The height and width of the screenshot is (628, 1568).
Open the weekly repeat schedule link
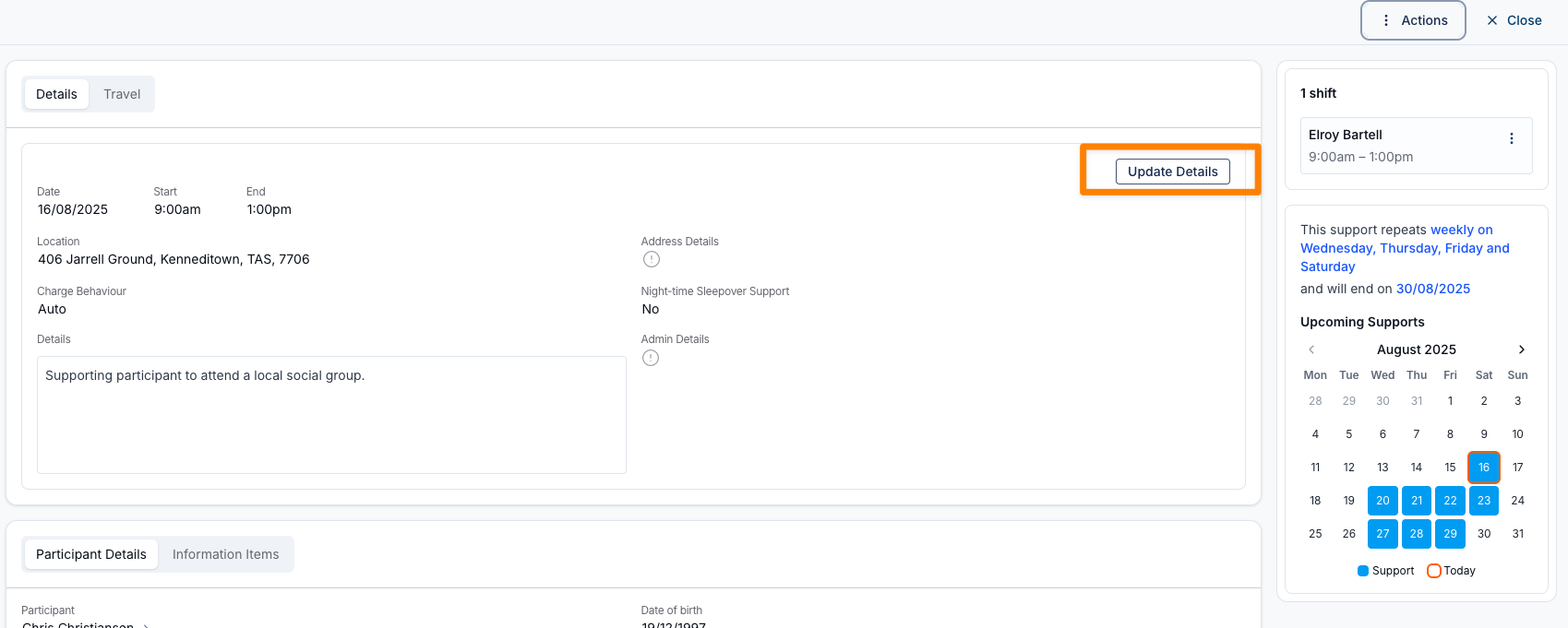[x=1404, y=248]
